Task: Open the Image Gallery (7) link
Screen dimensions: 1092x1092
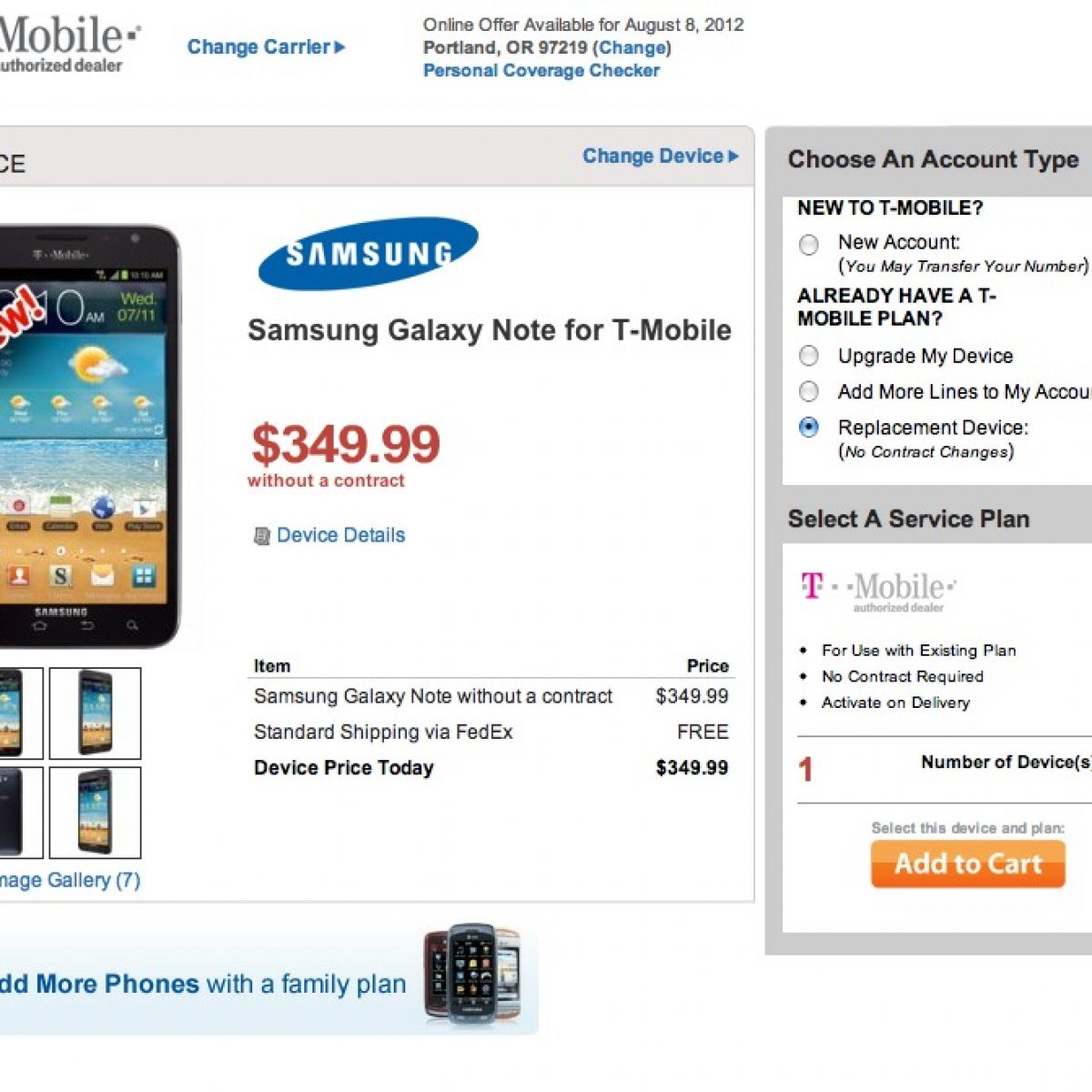Action: (69, 880)
